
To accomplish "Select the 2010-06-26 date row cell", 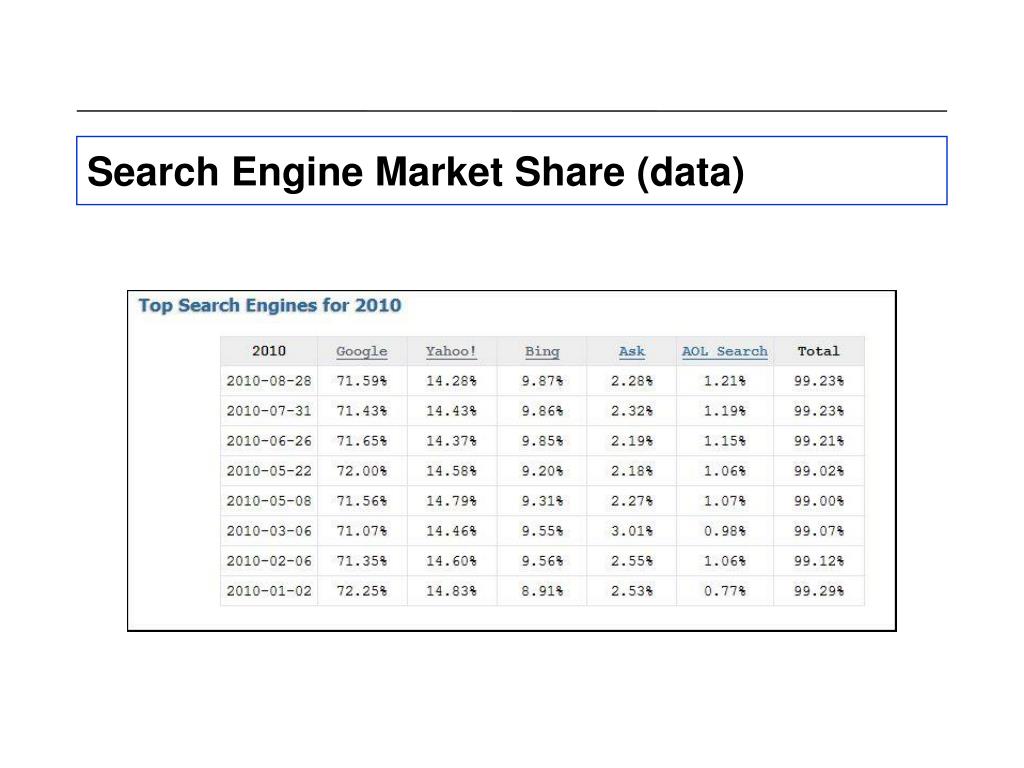I will click(269, 441).
